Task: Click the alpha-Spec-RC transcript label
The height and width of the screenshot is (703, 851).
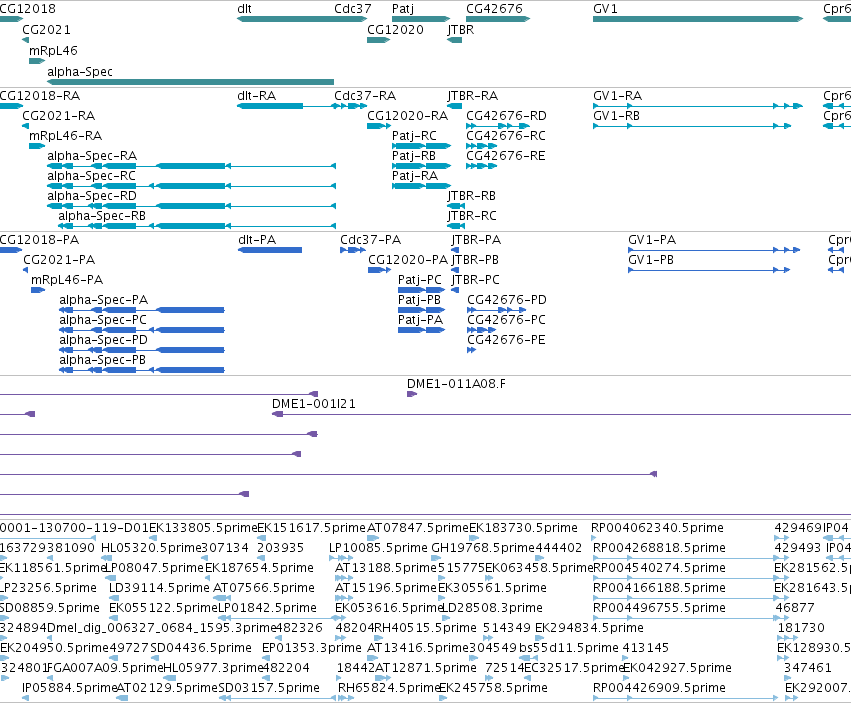Action: 91,176
